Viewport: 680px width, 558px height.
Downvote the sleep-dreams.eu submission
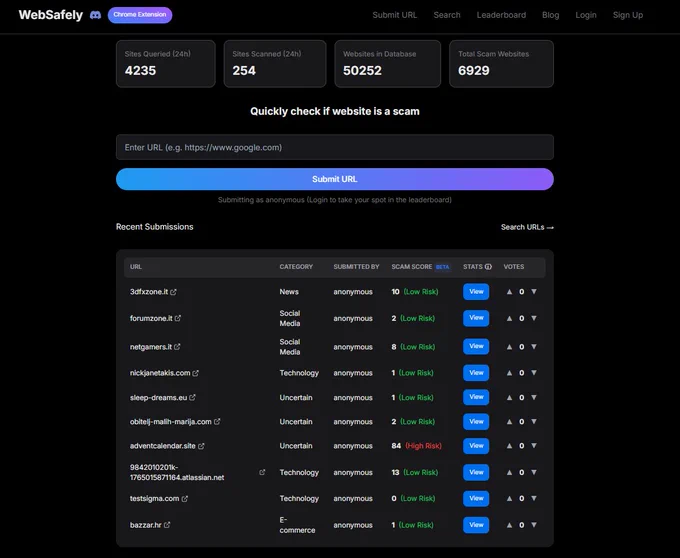coord(534,398)
